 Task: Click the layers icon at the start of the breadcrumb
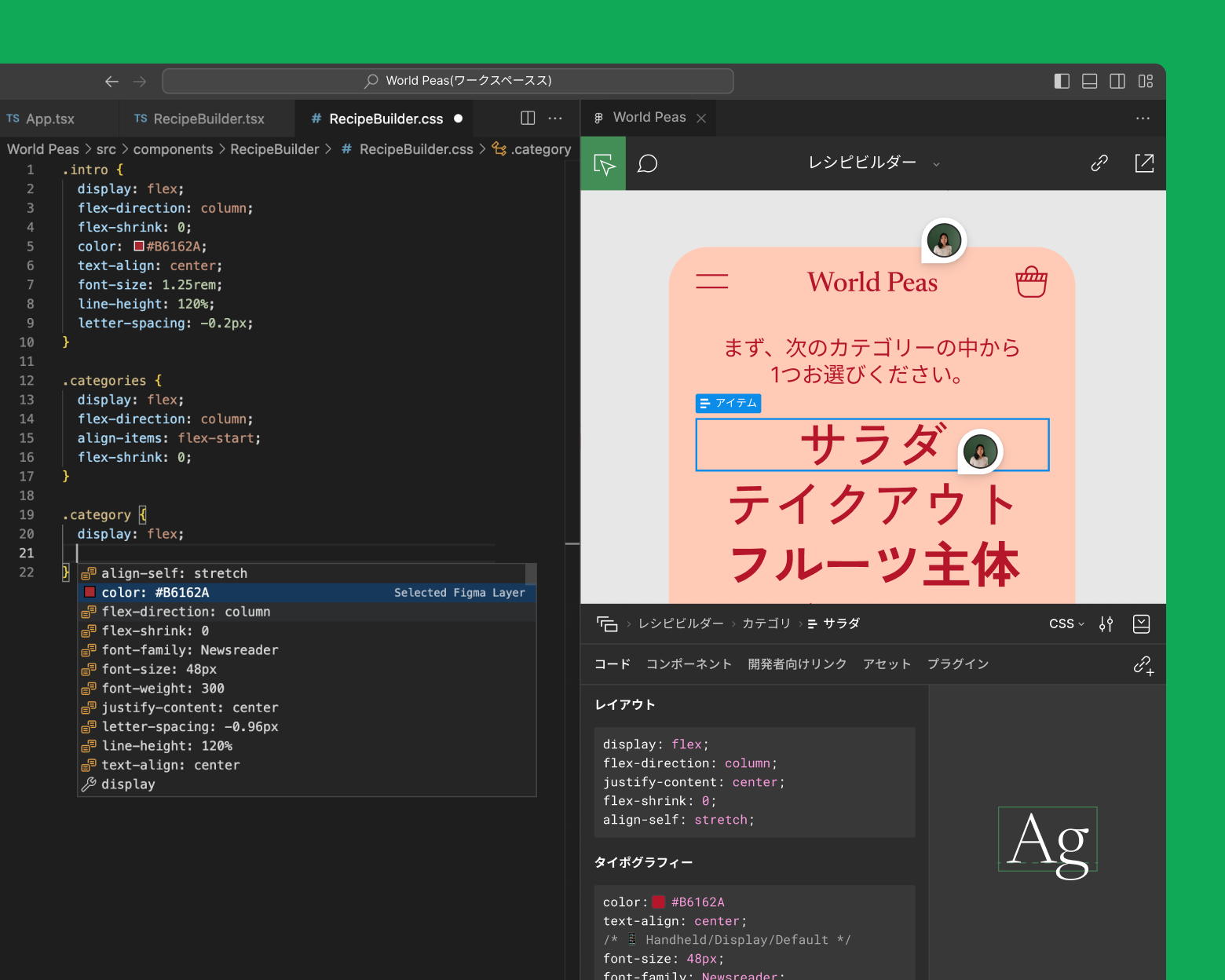(608, 623)
